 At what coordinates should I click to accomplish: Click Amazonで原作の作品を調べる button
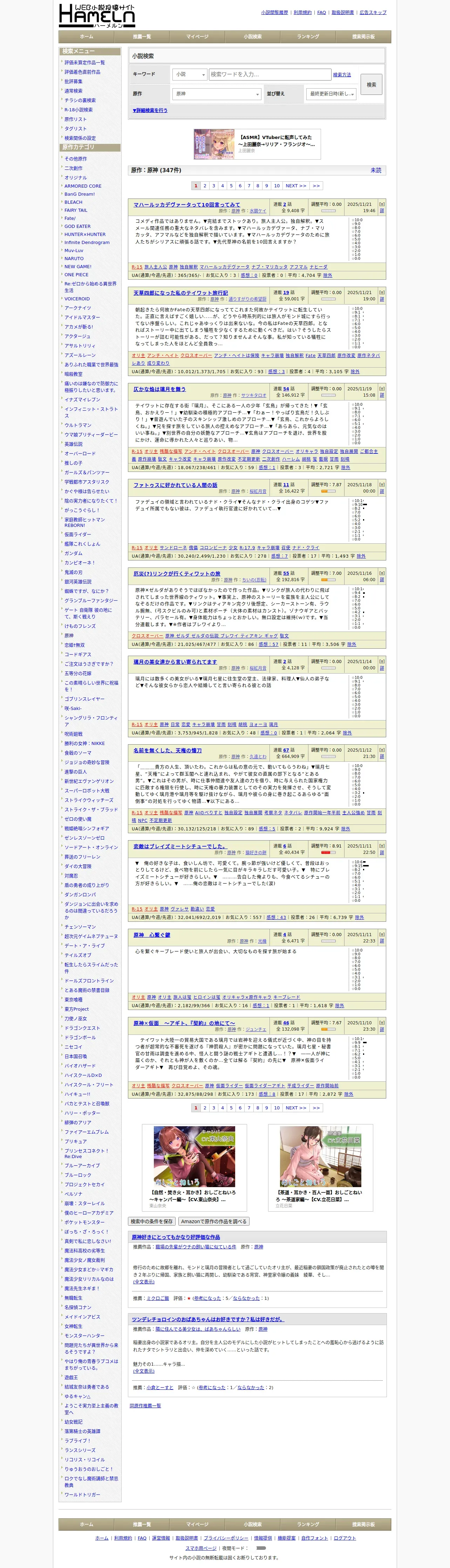coord(213,1221)
